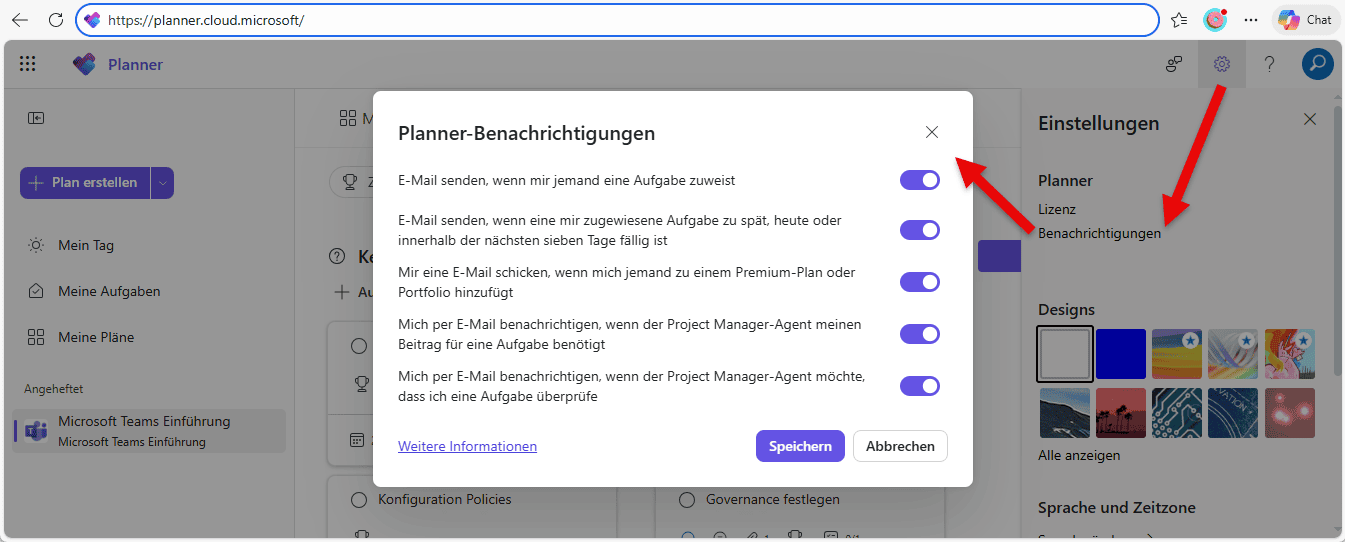This screenshot has height=542, width=1345.
Task: Open Mein Tag in the sidebar
Action: pyautogui.click(x=85, y=245)
